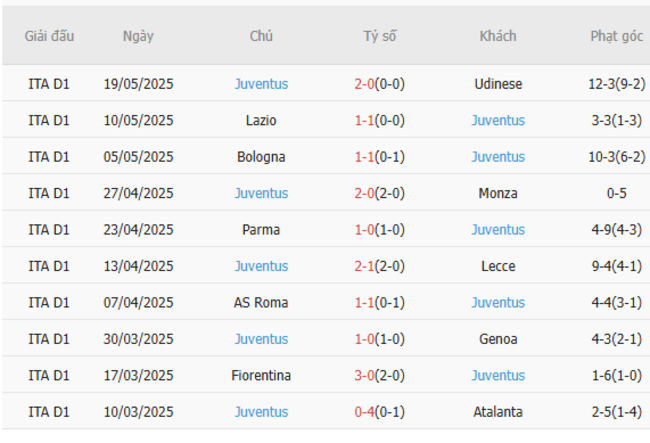Click the Genoa team name

point(498,339)
